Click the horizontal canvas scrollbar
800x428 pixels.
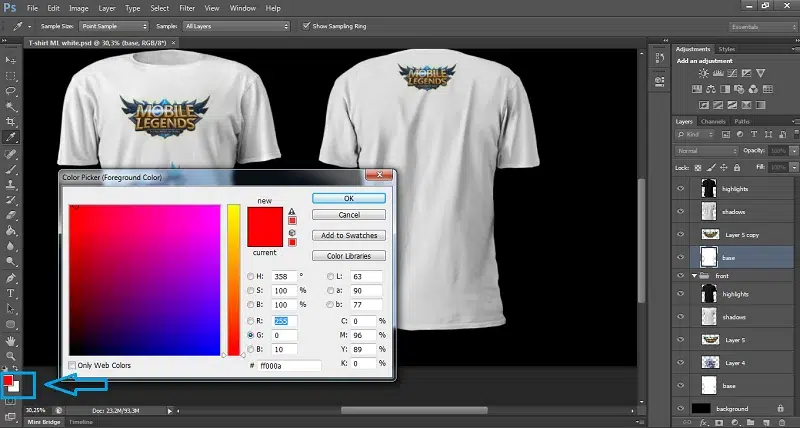click(414, 410)
